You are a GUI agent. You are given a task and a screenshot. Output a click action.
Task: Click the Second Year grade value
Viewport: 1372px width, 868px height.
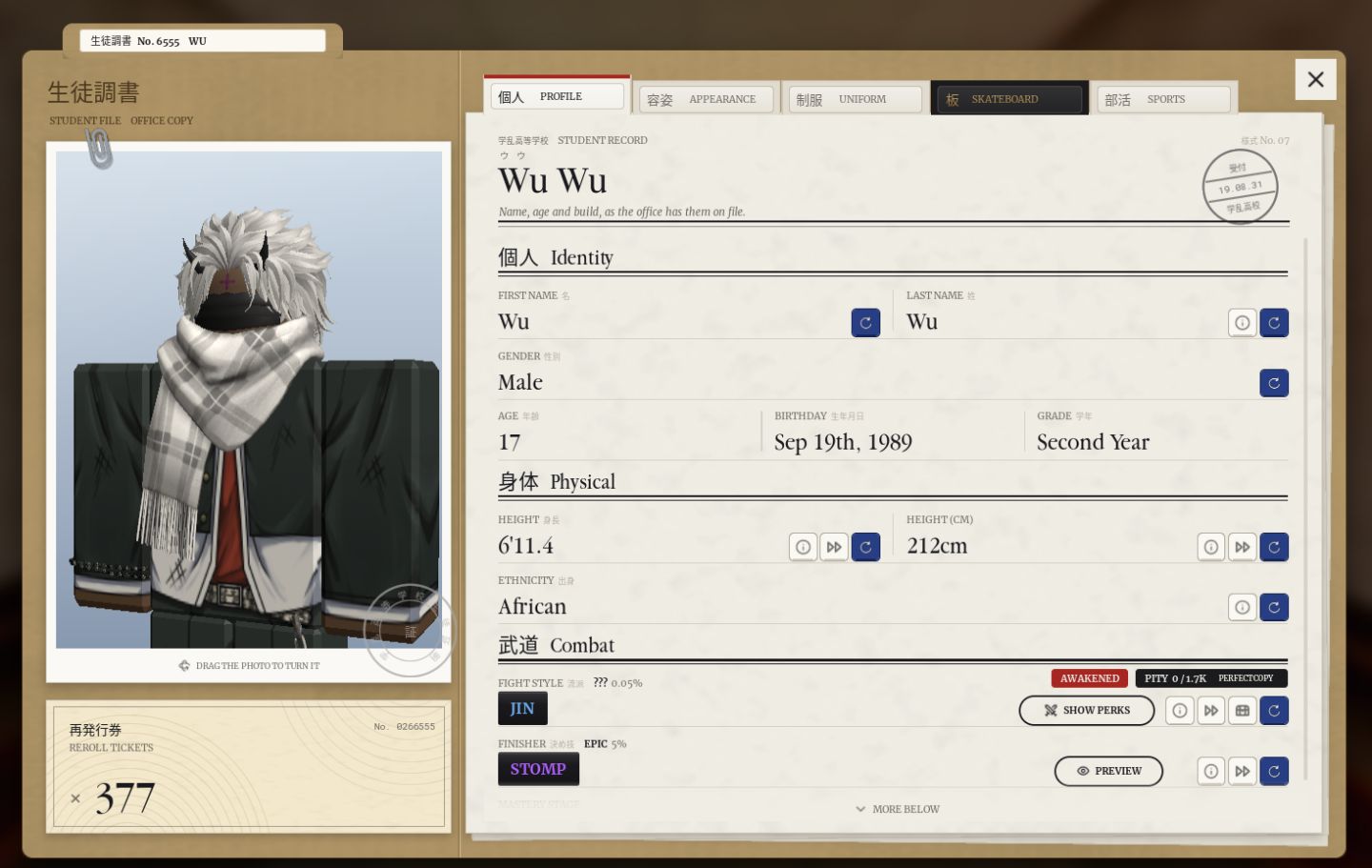[x=1093, y=442]
